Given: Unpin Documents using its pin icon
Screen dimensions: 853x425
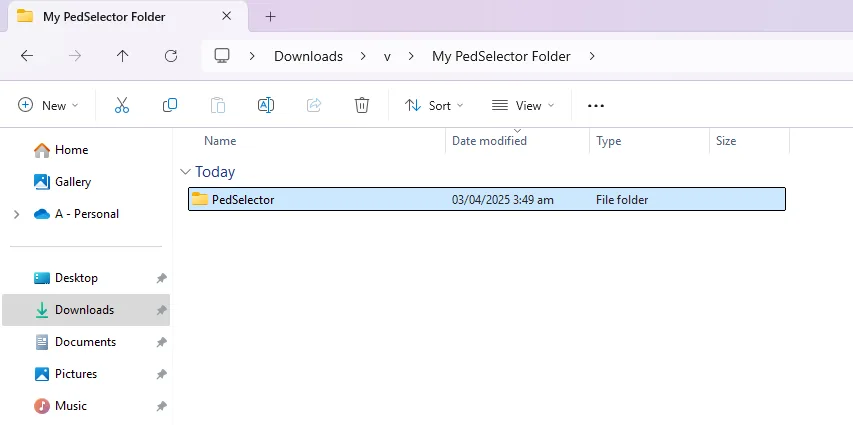Looking at the screenshot, I should 161,342.
